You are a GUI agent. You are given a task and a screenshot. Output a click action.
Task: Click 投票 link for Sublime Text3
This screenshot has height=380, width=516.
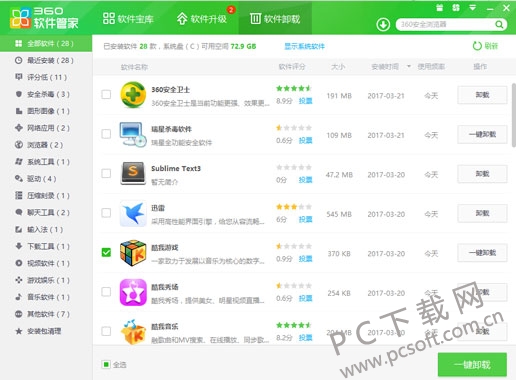click(x=305, y=180)
